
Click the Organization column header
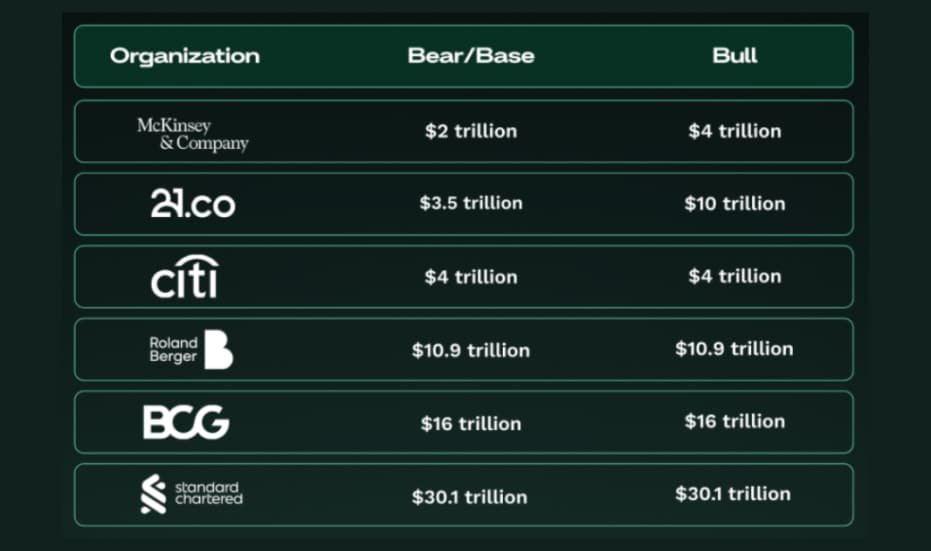coord(185,56)
